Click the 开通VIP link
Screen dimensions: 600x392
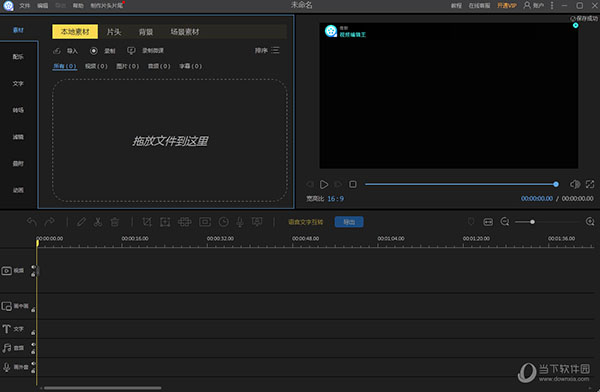coord(507,5)
